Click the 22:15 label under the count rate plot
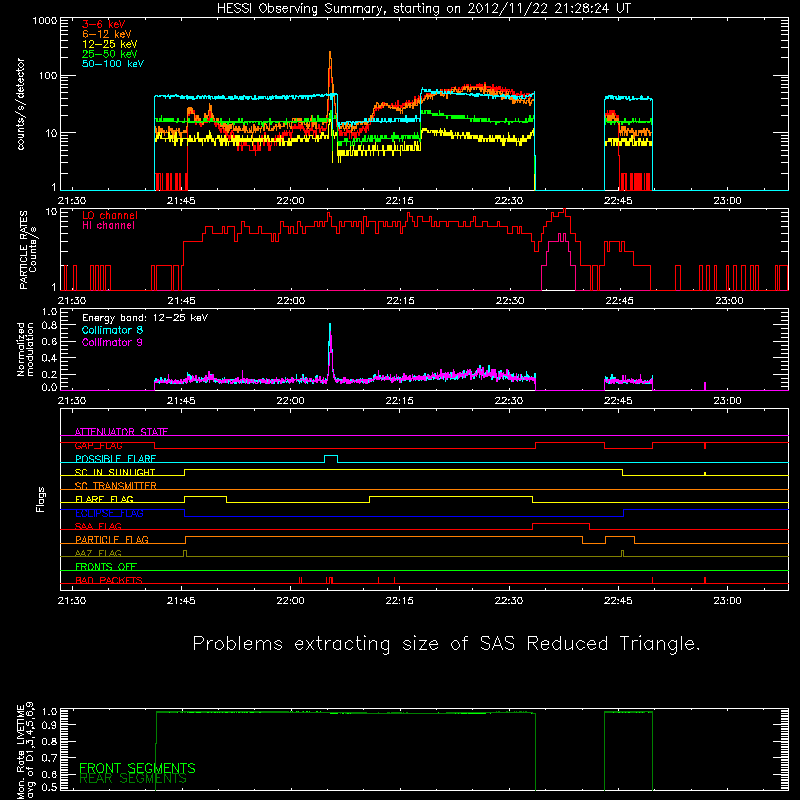 click(x=399, y=201)
